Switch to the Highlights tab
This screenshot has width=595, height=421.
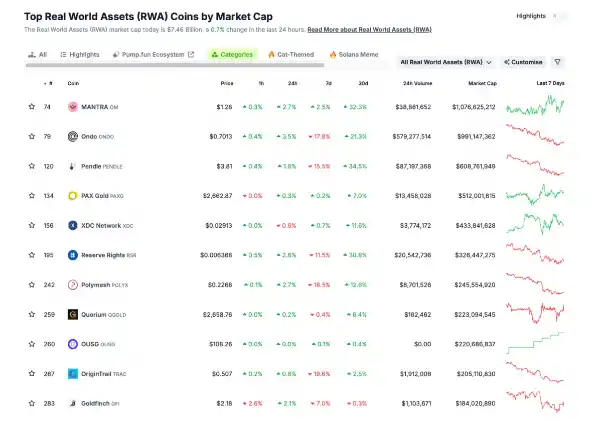80,55
